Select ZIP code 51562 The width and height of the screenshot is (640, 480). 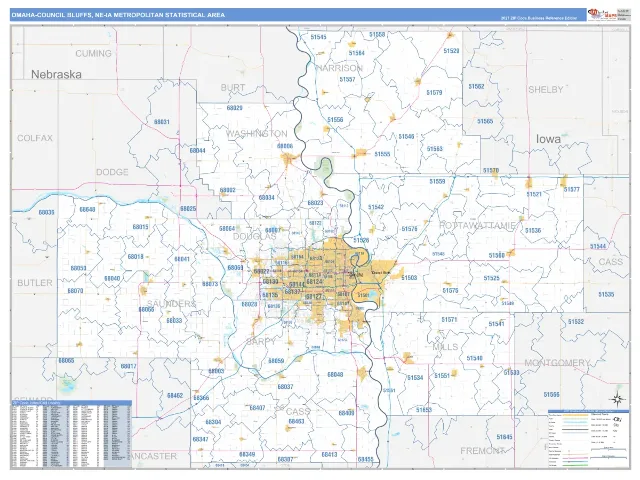coord(476,87)
